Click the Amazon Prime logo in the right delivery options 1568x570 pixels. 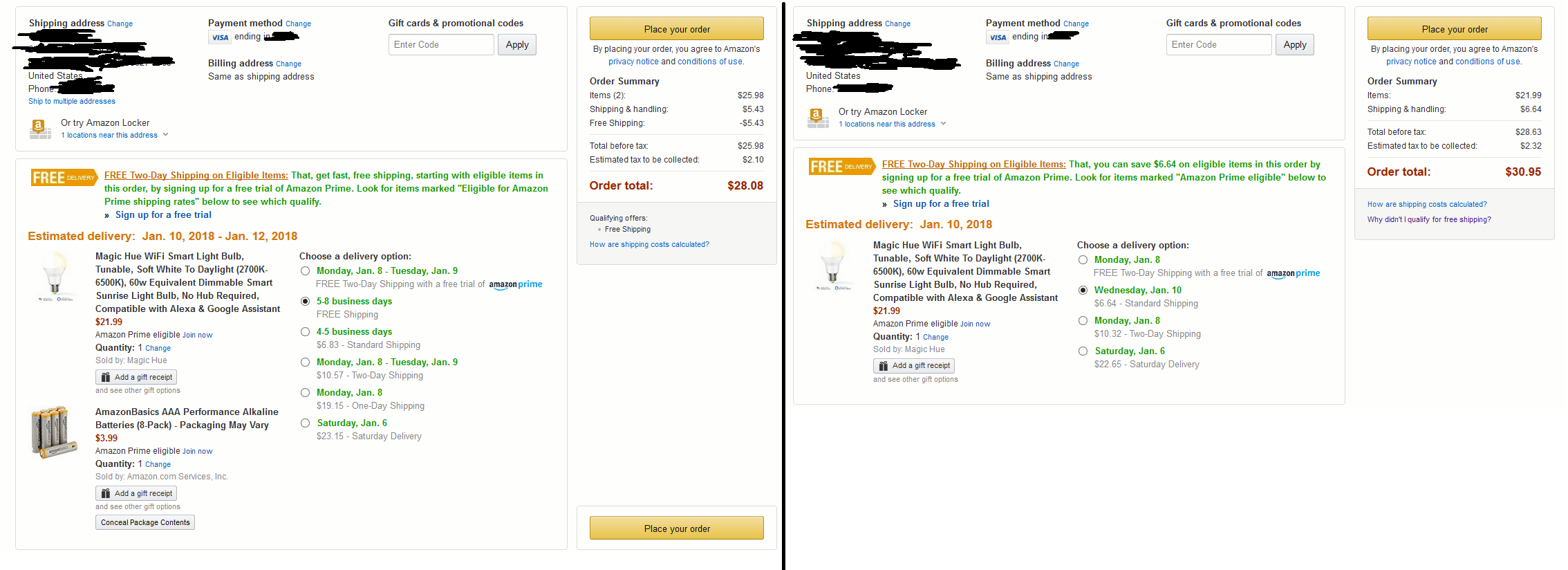1294,273
